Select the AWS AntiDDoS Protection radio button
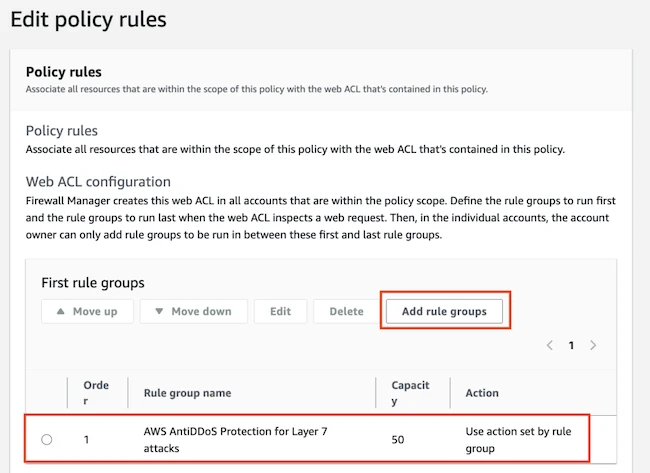 click(x=47, y=439)
